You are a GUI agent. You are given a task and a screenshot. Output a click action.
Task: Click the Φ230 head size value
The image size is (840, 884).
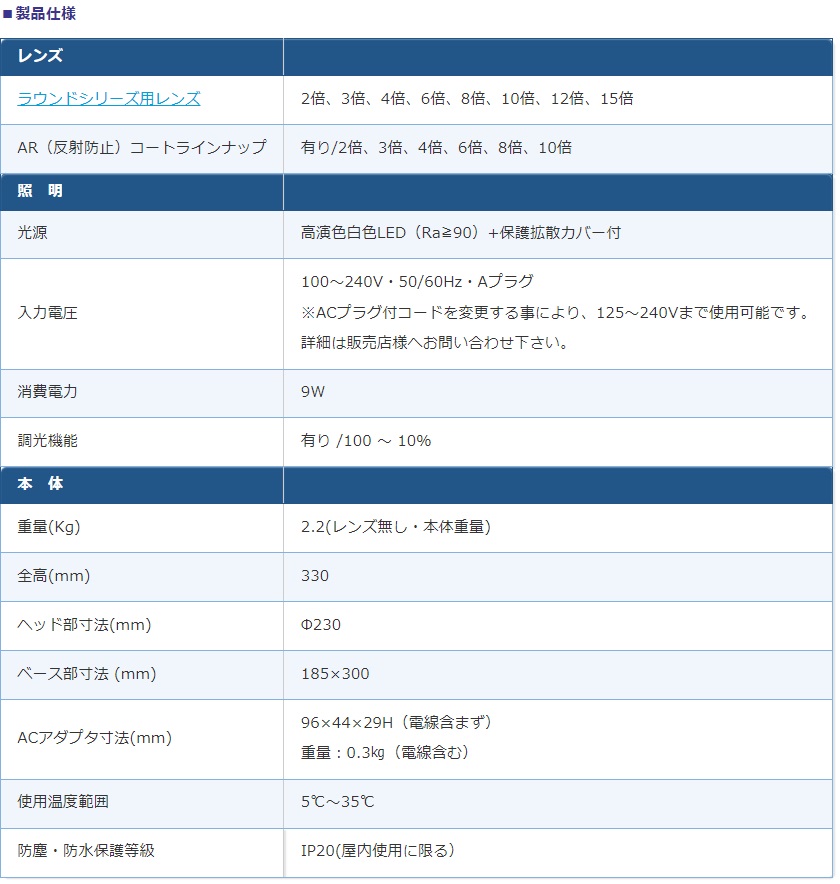tap(321, 625)
